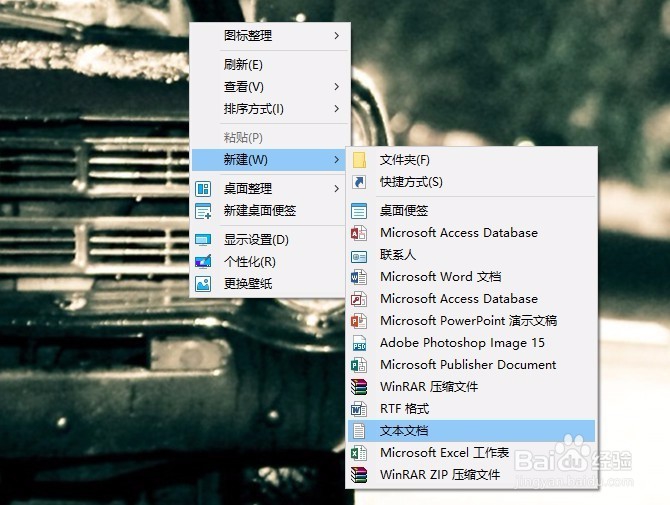The image size is (670, 505).
Task: Create a new 文件夹(F)
Action: click(x=471, y=160)
